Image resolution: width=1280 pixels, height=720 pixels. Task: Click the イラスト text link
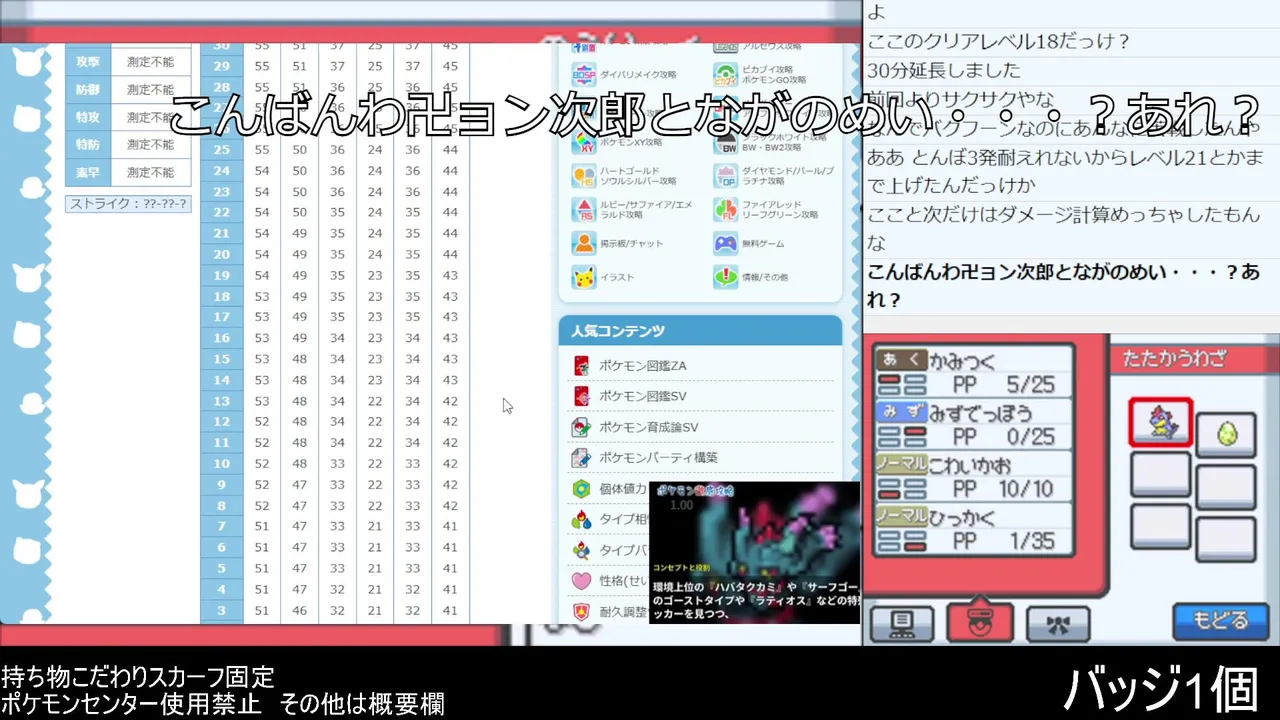pyautogui.click(x=616, y=278)
